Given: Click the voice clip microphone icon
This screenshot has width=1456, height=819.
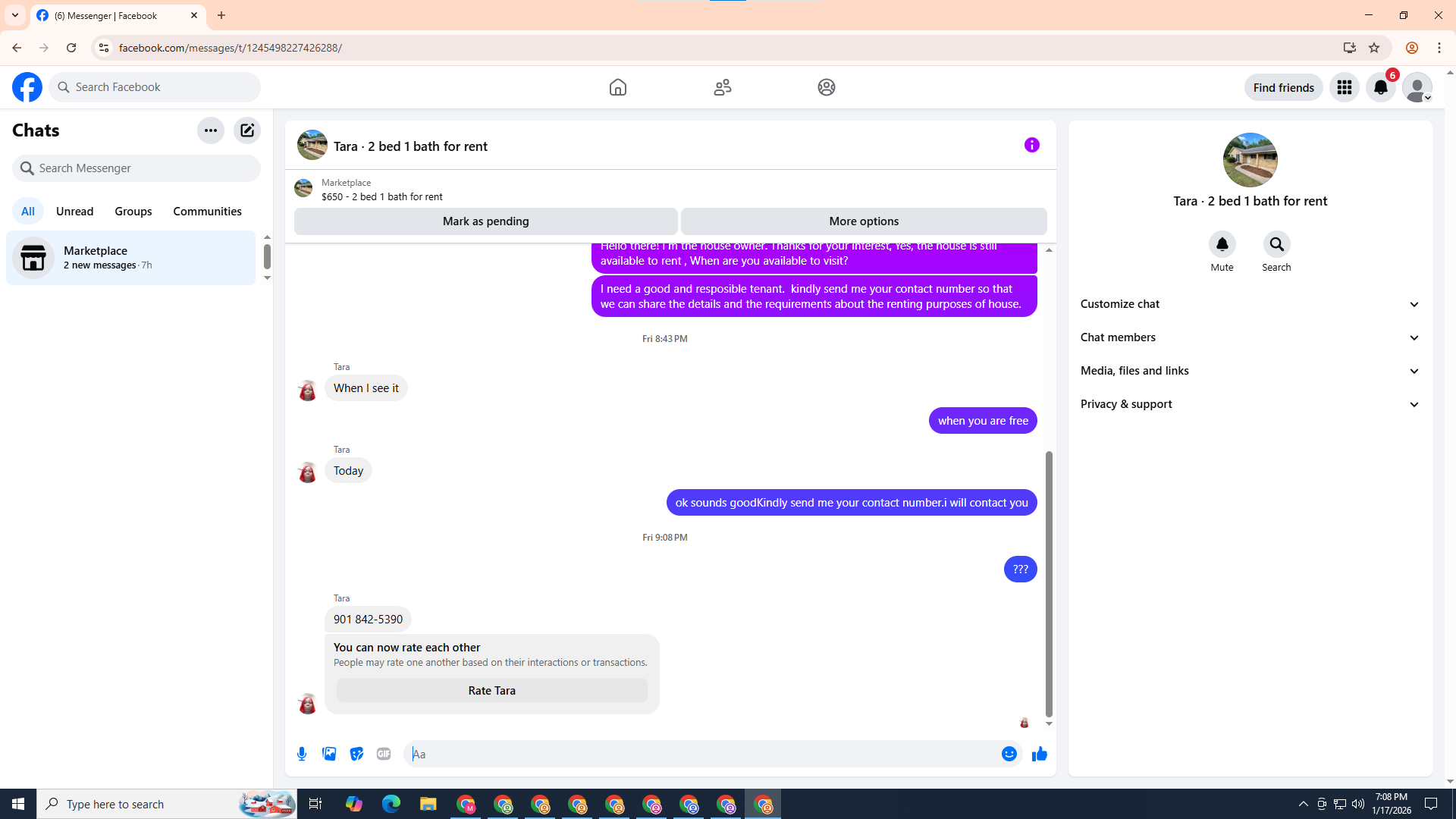Looking at the screenshot, I should (x=302, y=754).
